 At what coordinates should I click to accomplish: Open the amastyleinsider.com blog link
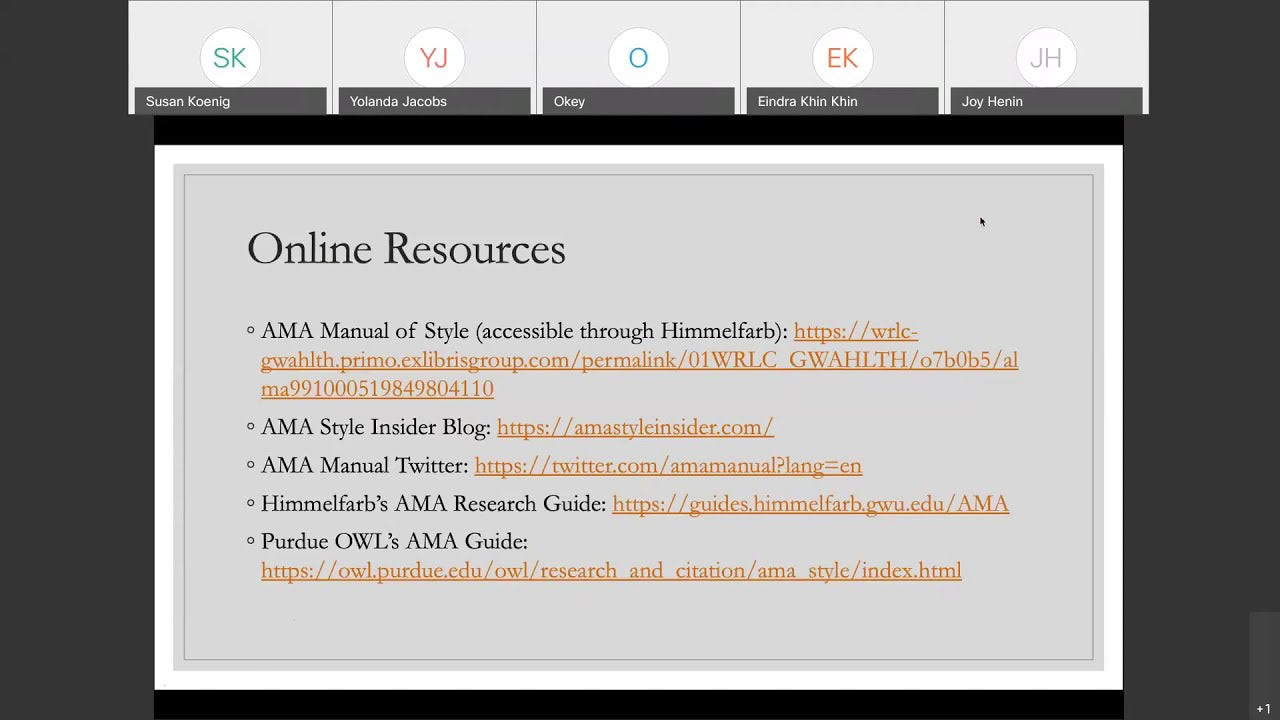coord(635,427)
